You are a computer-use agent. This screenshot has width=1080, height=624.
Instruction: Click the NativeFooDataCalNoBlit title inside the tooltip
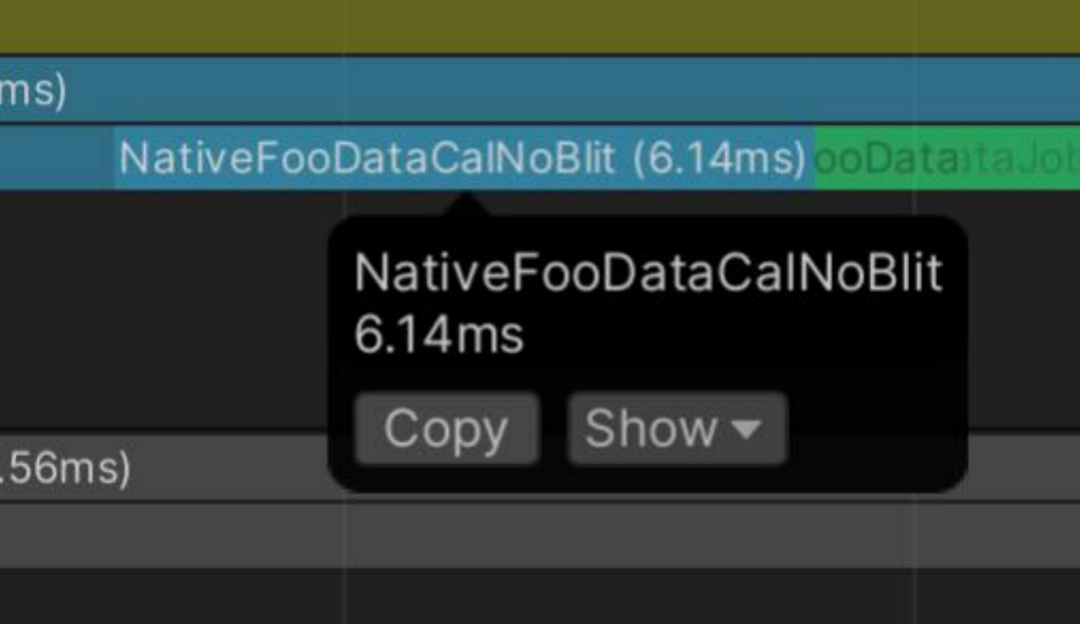pos(647,273)
